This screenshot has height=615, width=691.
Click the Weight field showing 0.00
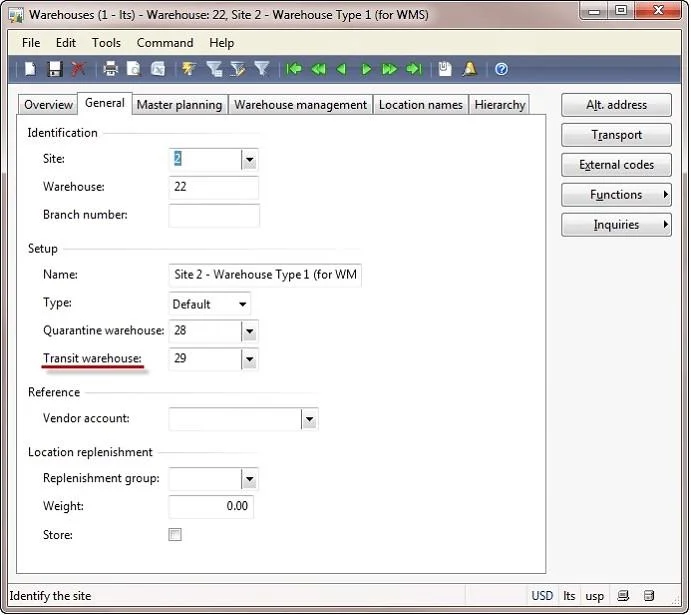[x=211, y=507]
